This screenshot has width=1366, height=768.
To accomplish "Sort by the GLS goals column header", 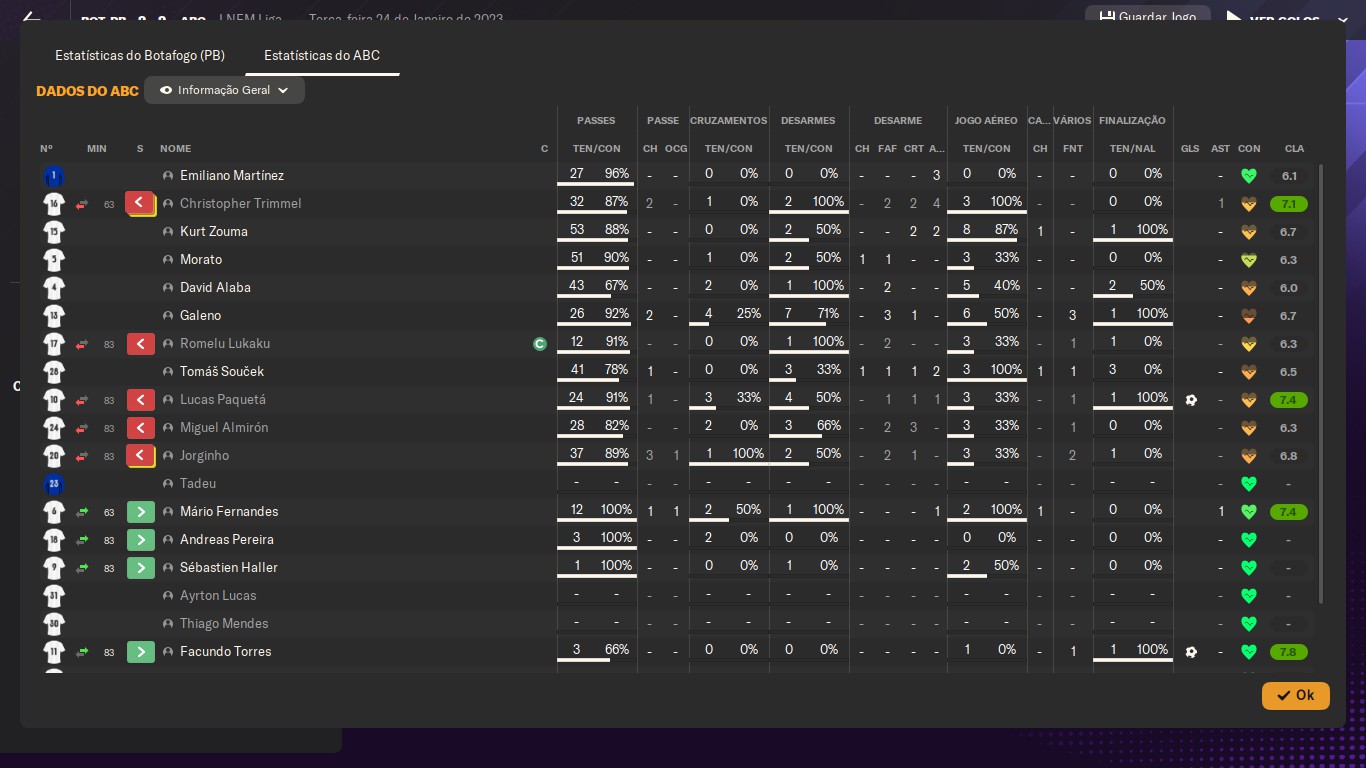I will (1190, 149).
